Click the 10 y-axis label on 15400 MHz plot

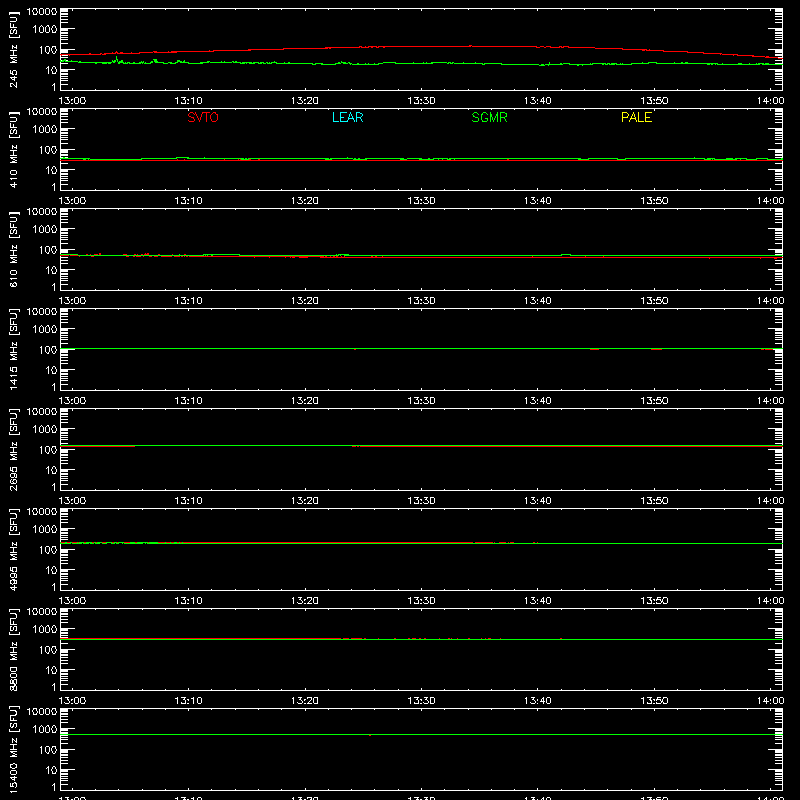[51, 770]
